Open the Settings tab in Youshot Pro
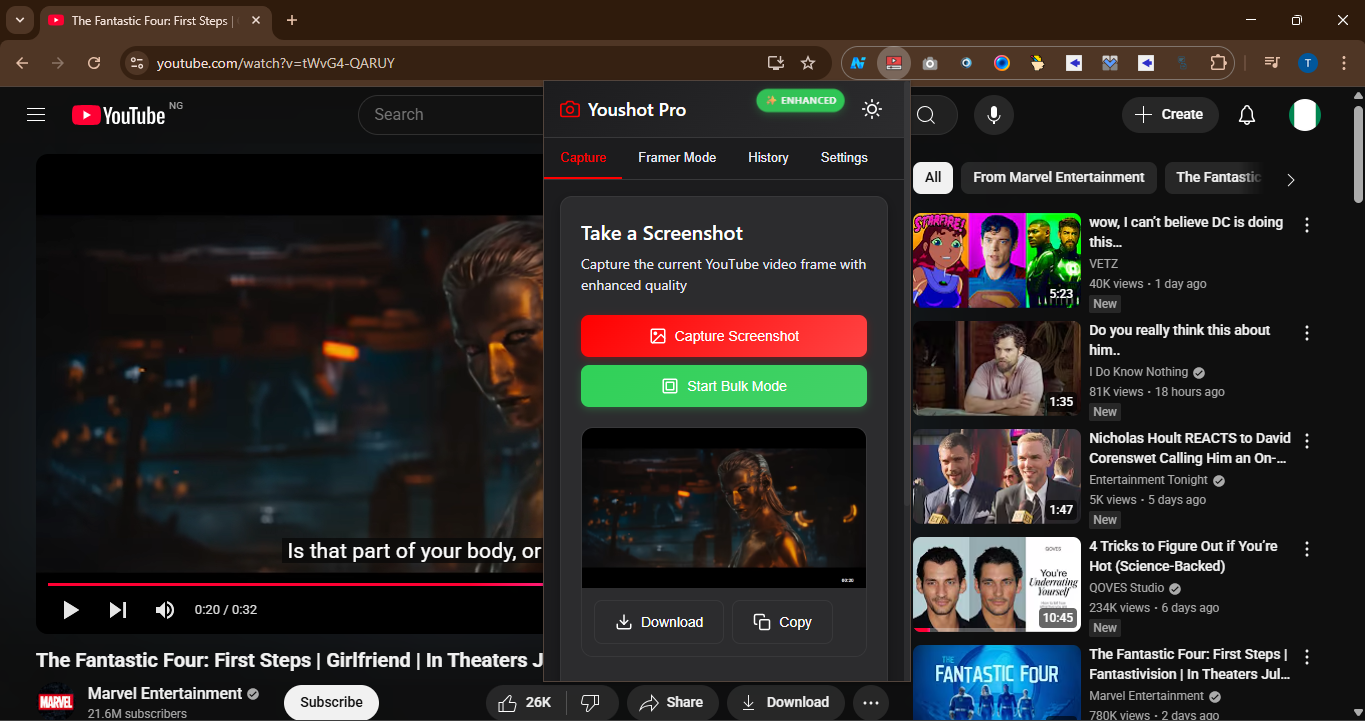 [844, 157]
